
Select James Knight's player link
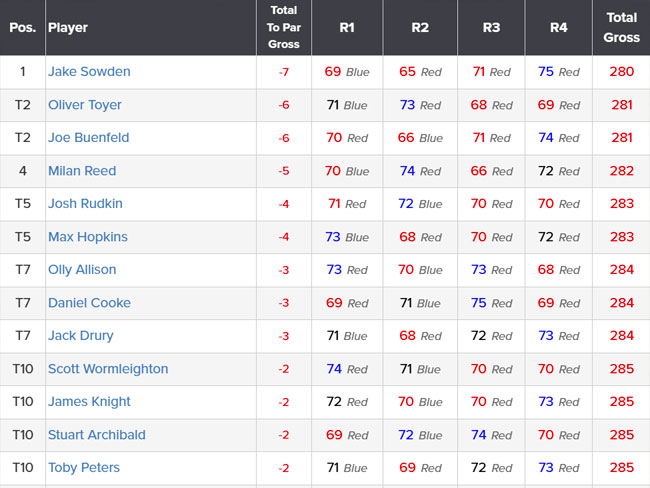(x=89, y=401)
